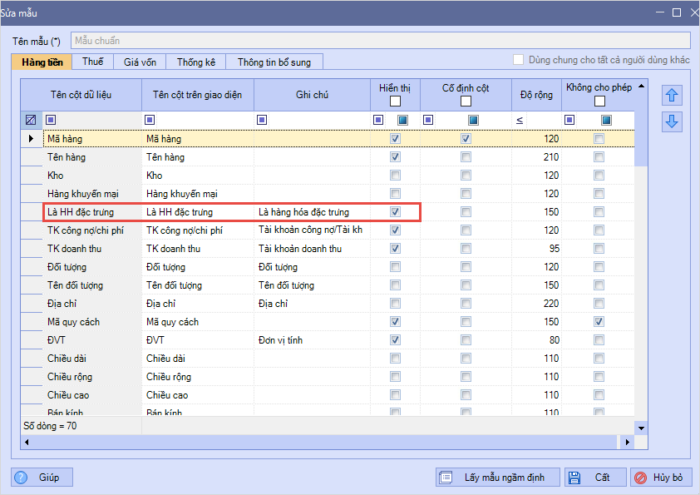Move selected row down with arrow button
700x495 pixels.
tap(672, 122)
